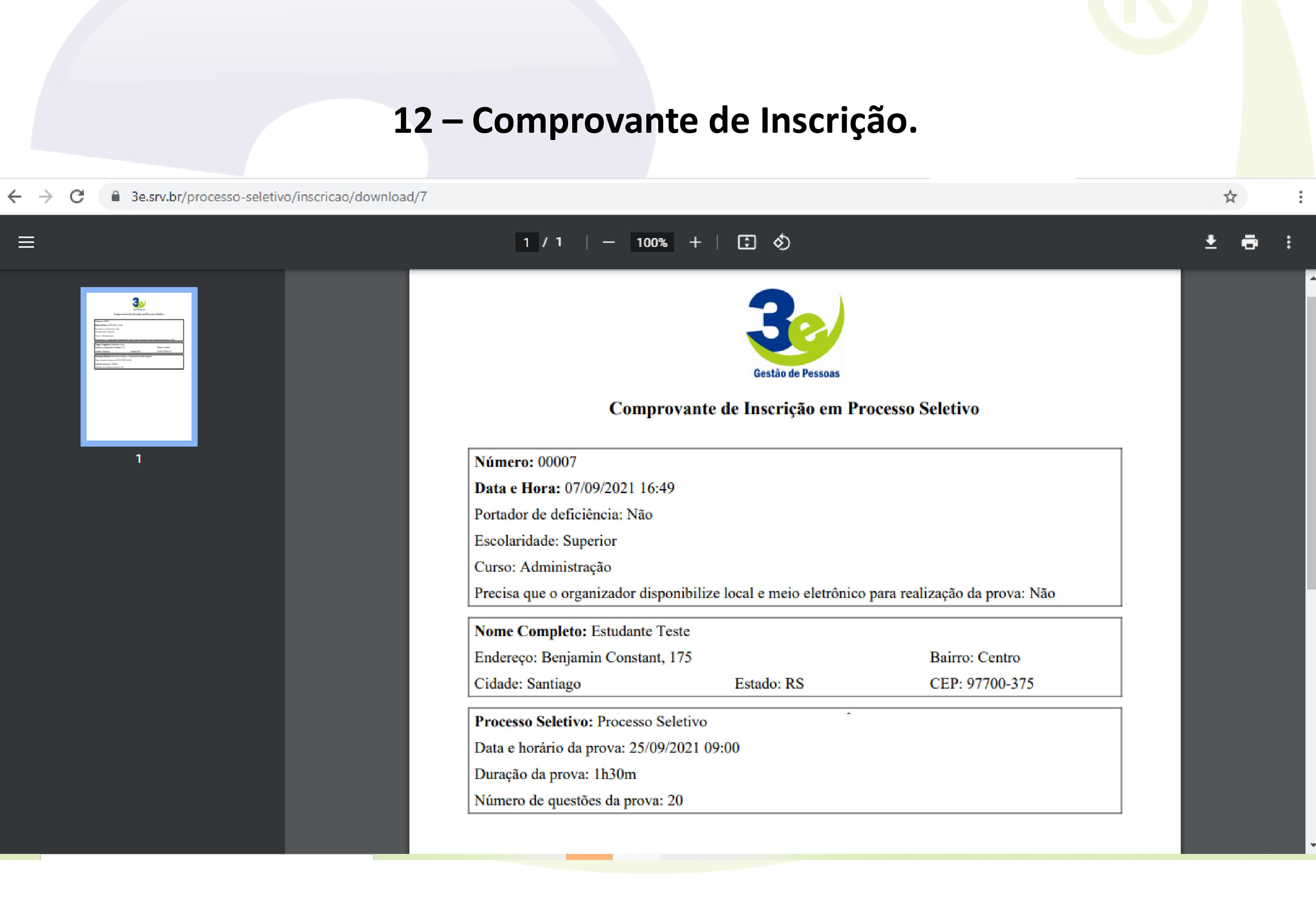The image size is (1316, 911).
Task: Edit current page number field
Action: coord(527,243)
